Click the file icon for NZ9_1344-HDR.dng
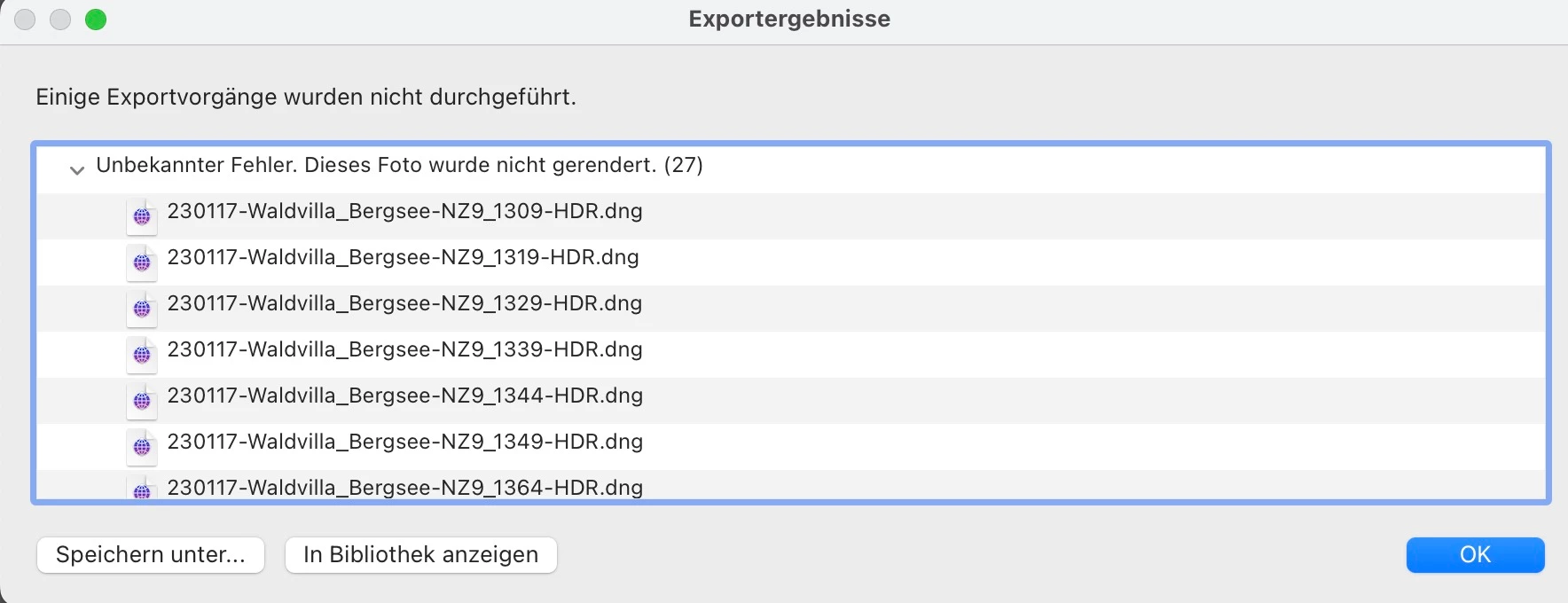The image size is (1568, 603). click(x=142, y=401)
